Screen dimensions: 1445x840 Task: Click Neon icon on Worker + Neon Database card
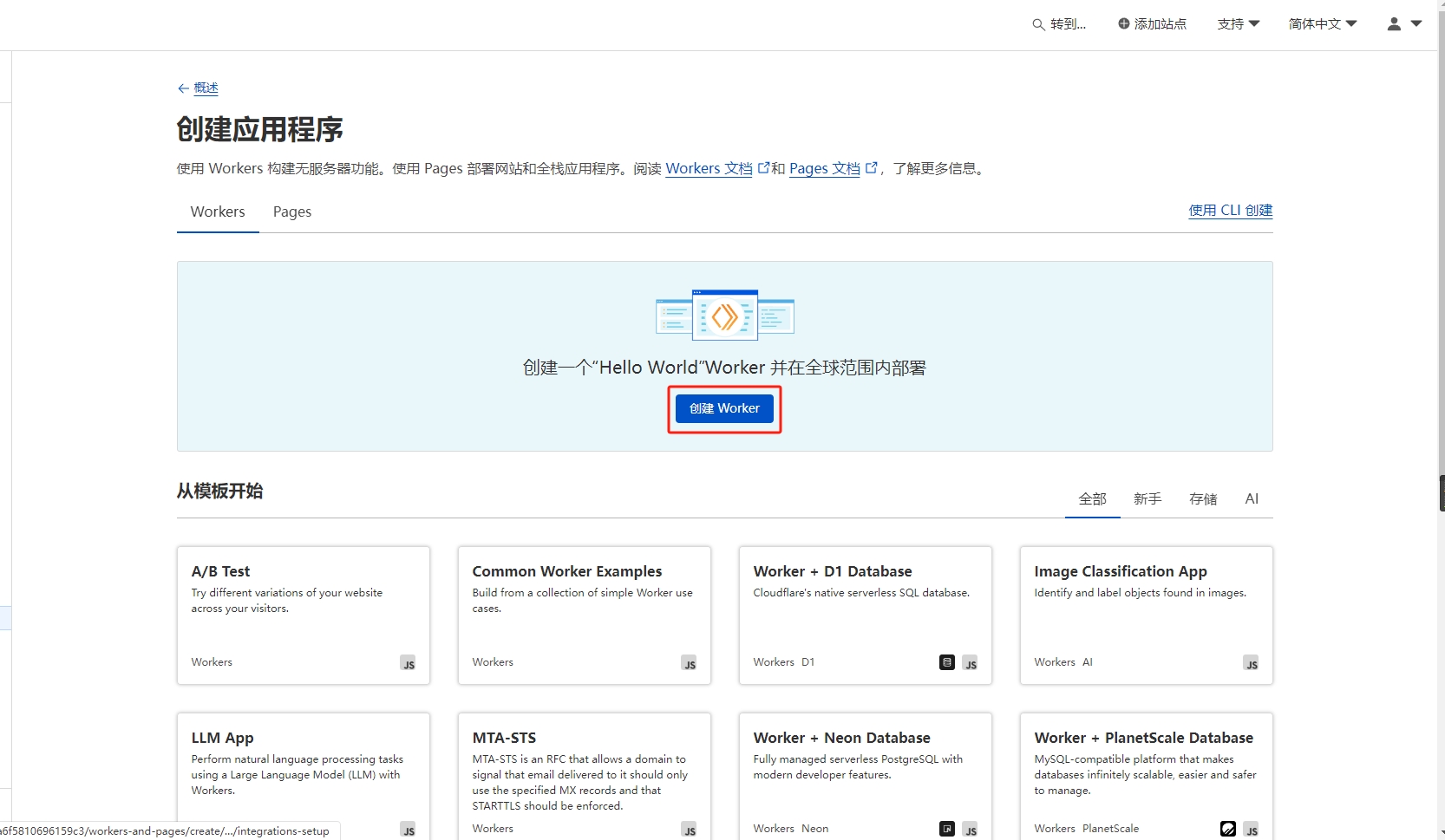[947, 829]
